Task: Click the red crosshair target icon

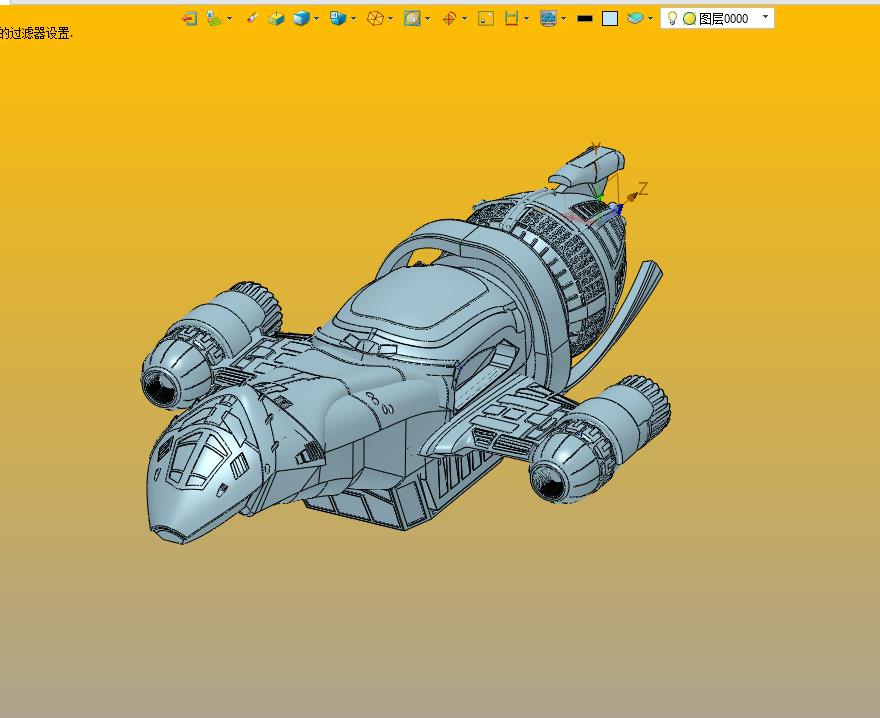Action: pyautogui.click(x=449, y=19)
